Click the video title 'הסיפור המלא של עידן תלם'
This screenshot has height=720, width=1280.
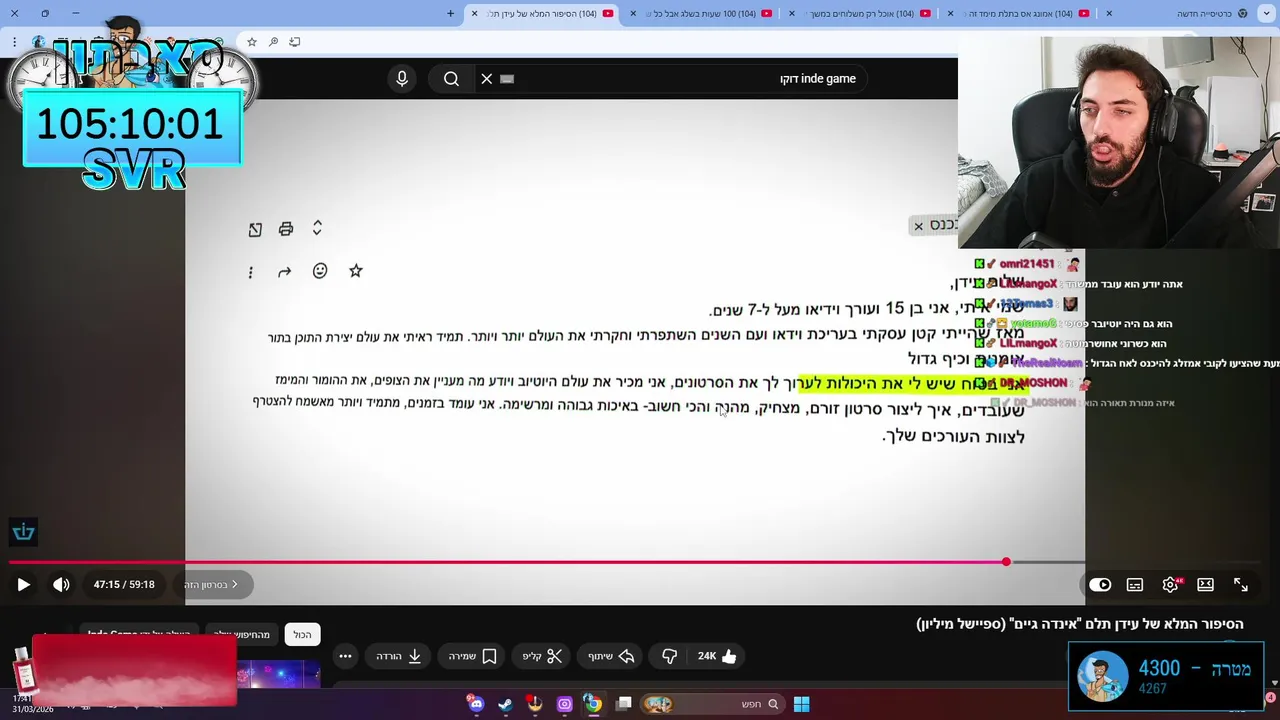pyautogui.click(x=1080, y=624)
